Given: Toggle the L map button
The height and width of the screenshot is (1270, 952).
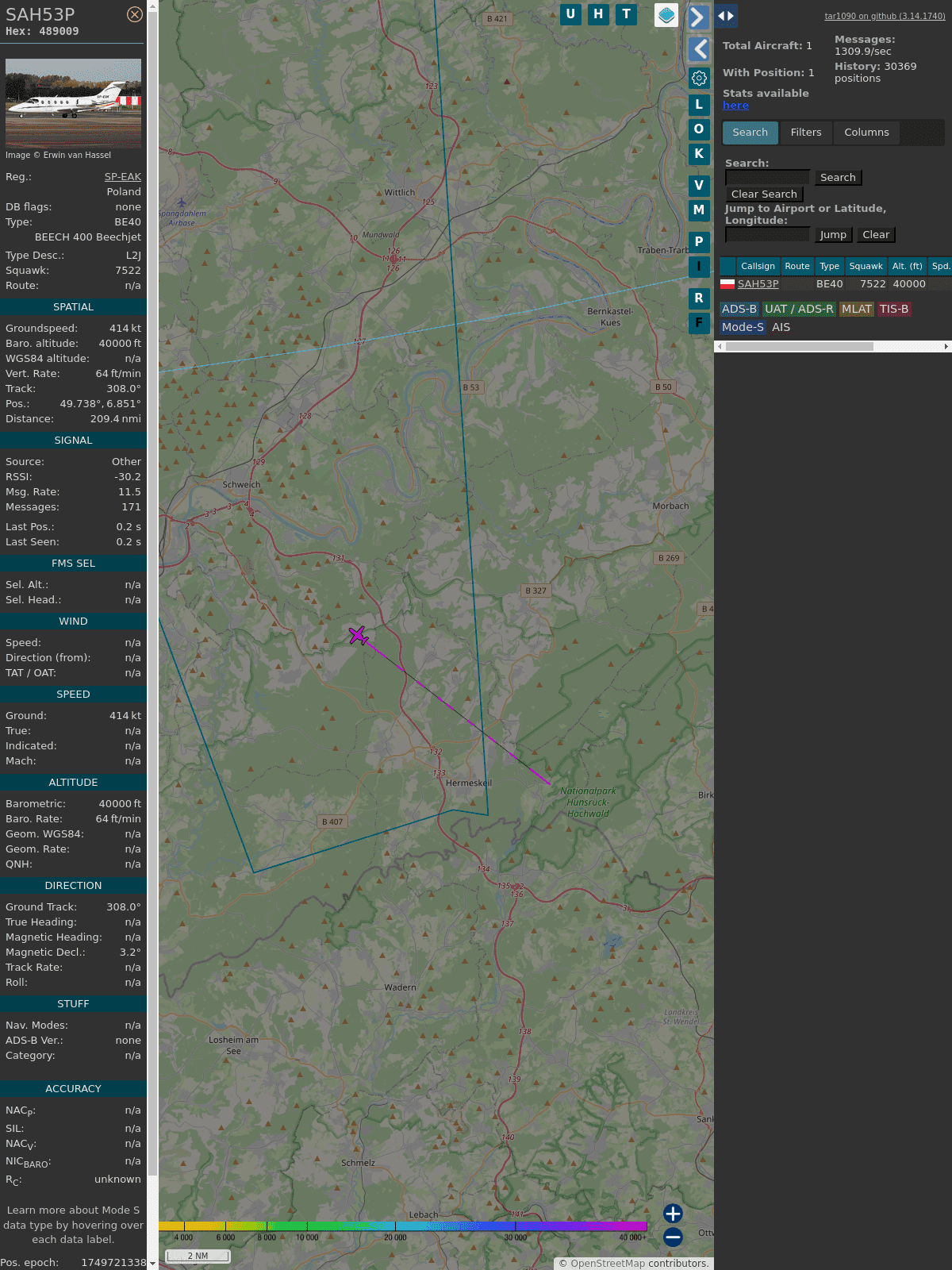Looking at the screenshot, I should tap(699, 105).
